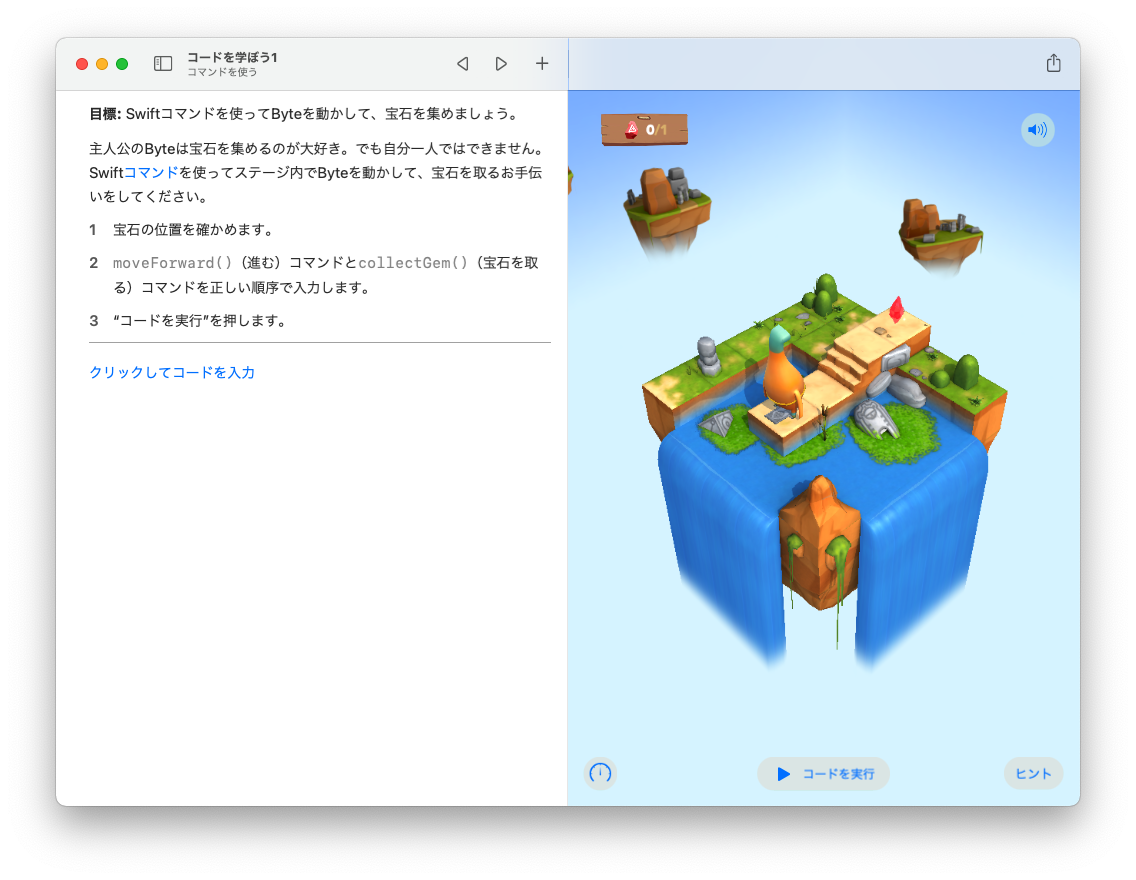This screenshot has height=880, width=1136.
Task: Navigate back using the left arrow icon
Action: point(462,63)
